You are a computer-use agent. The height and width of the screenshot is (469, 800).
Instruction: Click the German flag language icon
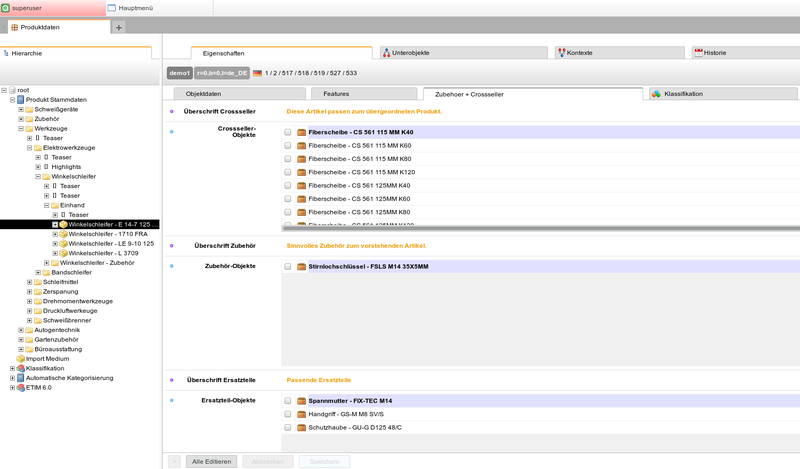[x=258, y=73]
